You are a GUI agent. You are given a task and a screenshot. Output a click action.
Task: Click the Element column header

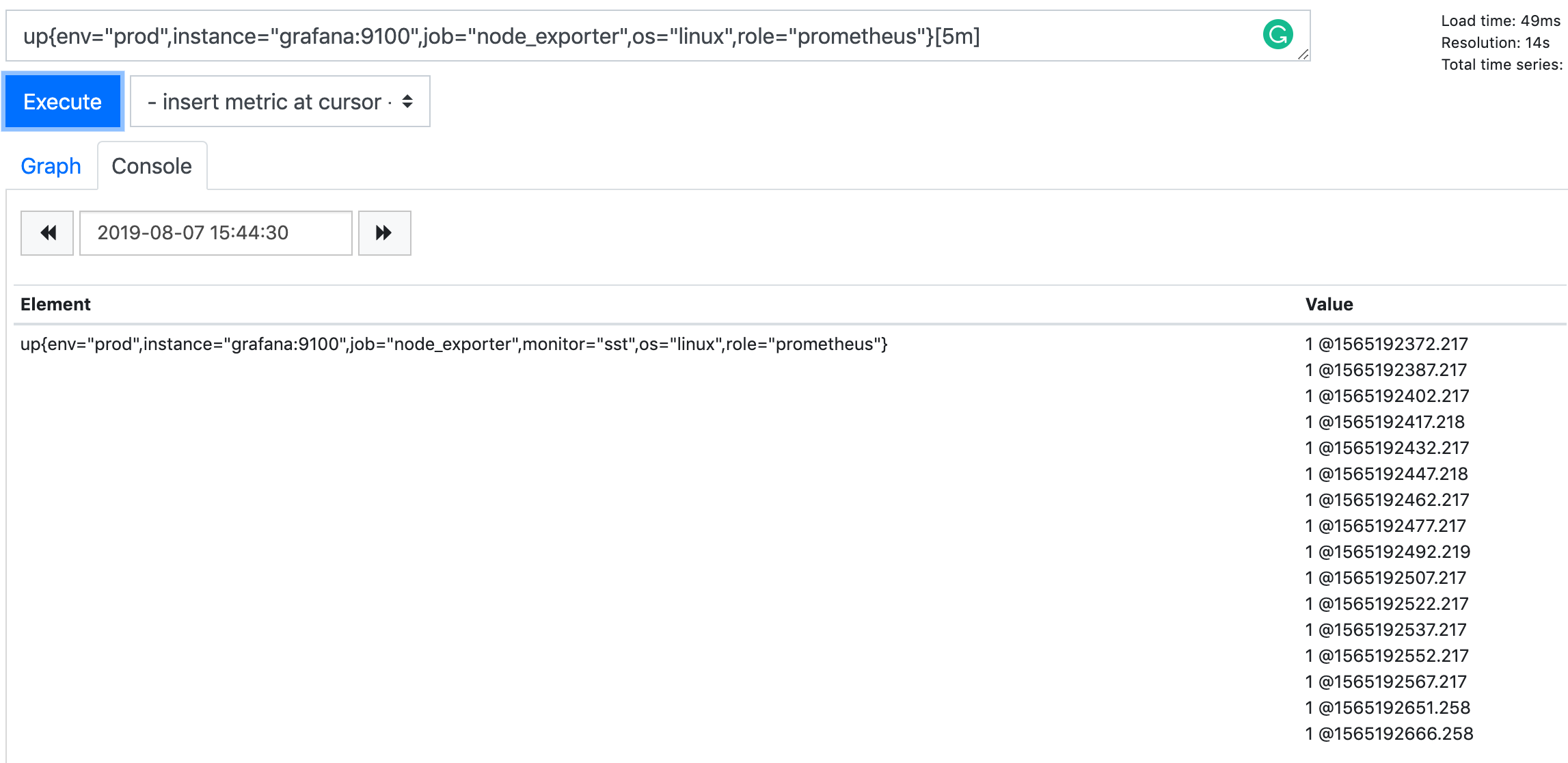coord(56,304)
